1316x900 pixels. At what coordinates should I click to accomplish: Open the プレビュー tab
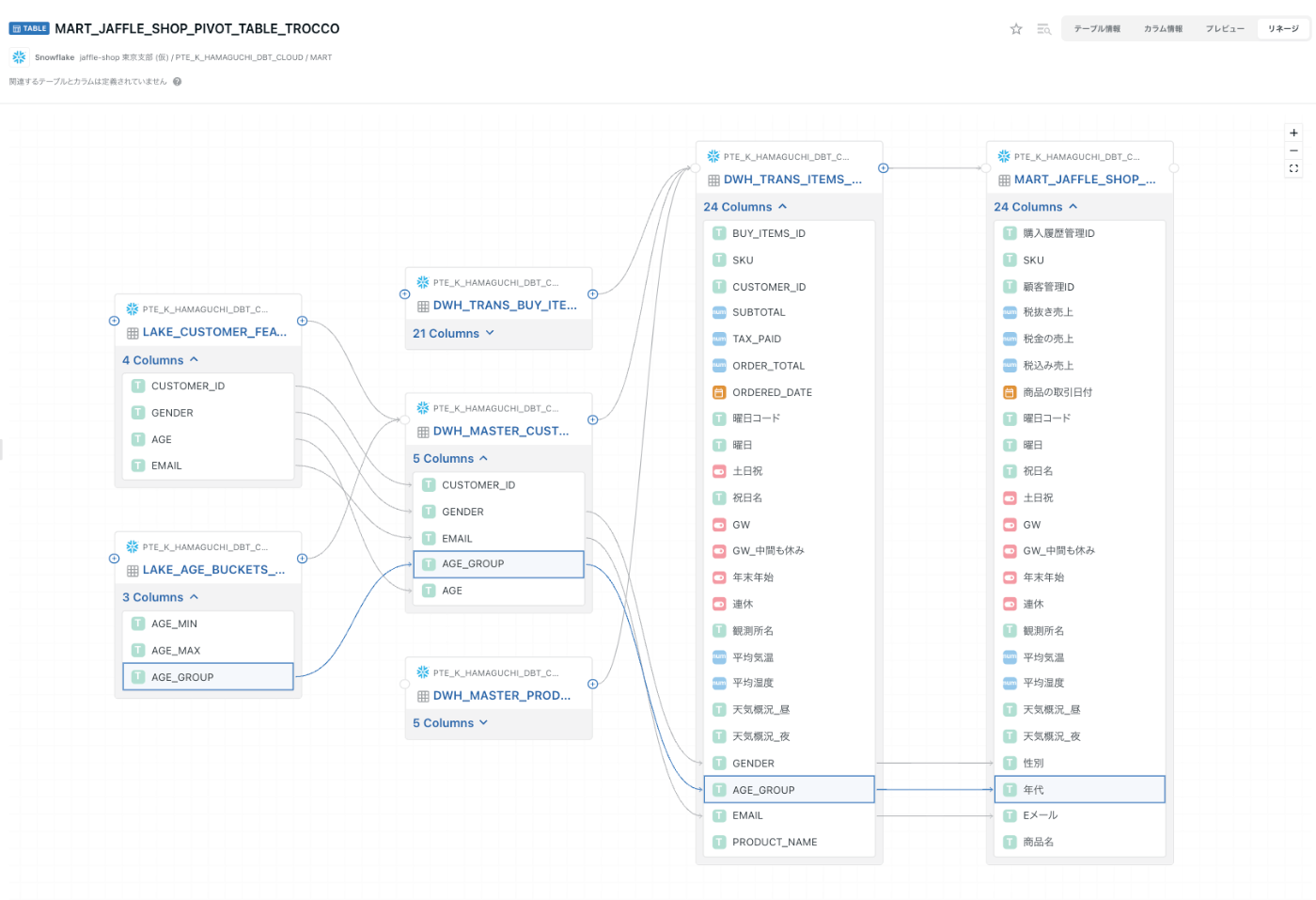(1225, 29)
